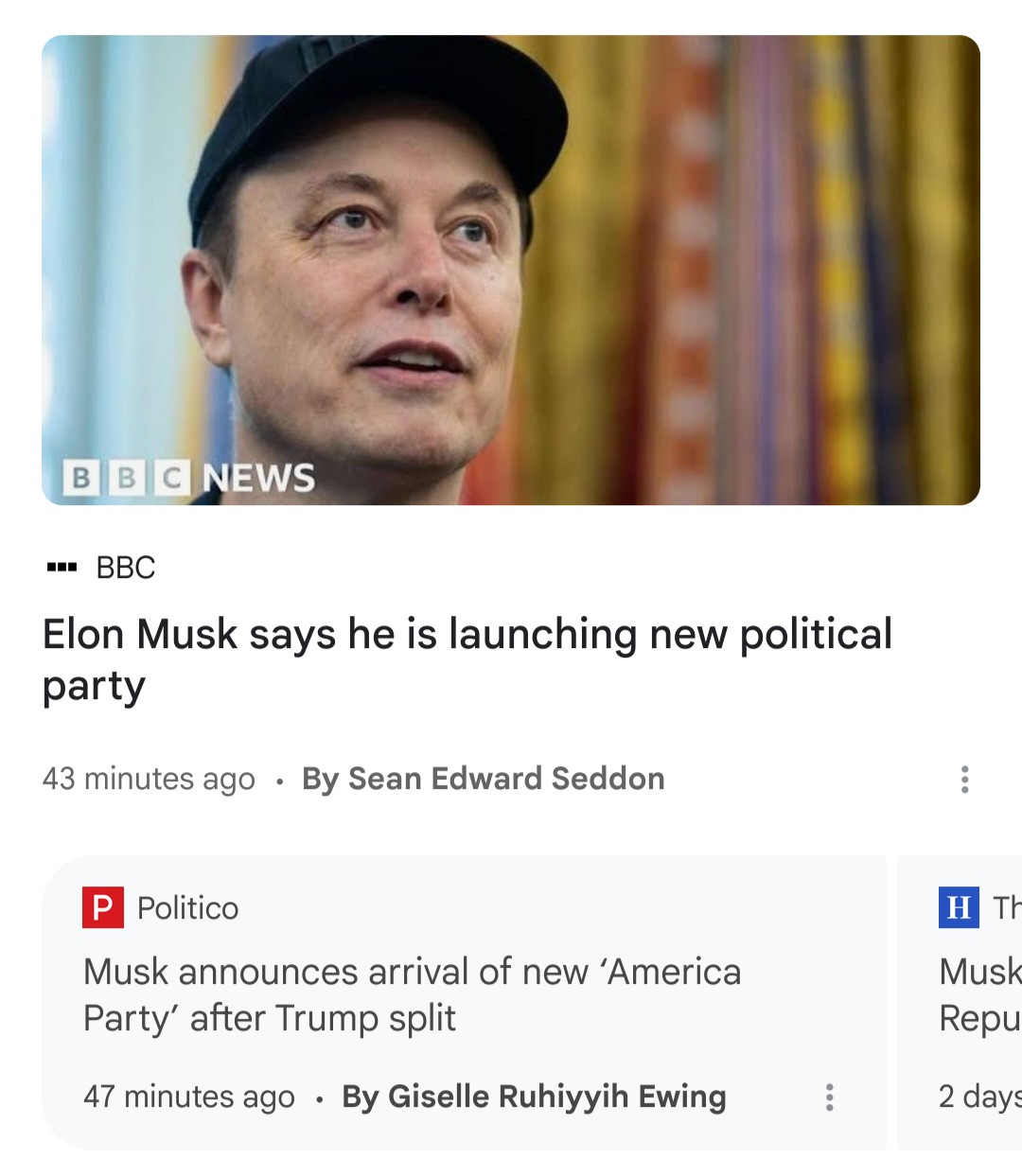Click the '43 minutes ago' timestamp
1022x1176 pixels.
click(x=149, y=779)
